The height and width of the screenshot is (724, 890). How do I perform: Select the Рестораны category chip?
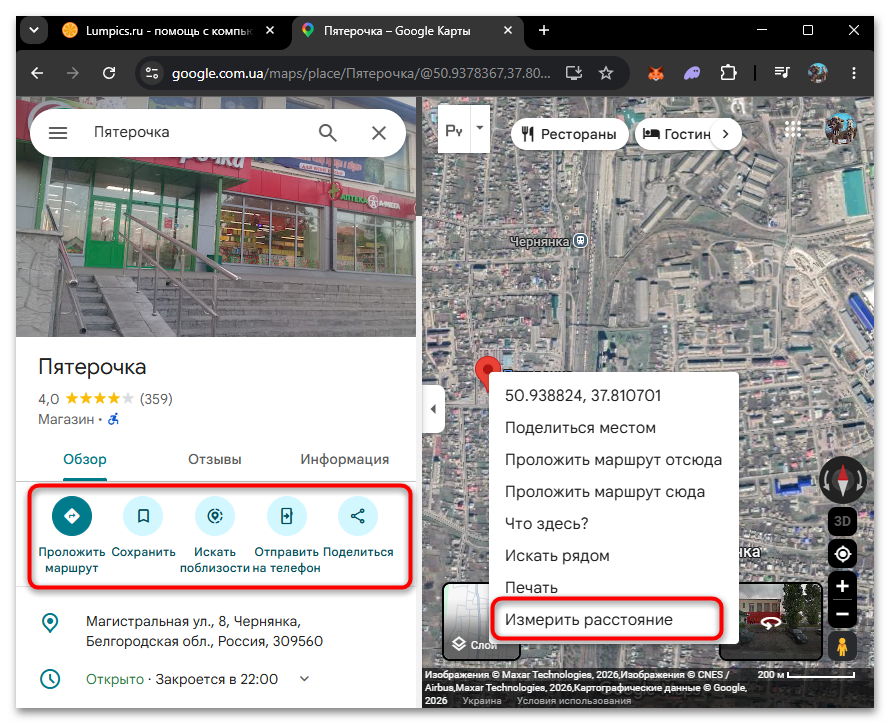[x=570, y=134]
